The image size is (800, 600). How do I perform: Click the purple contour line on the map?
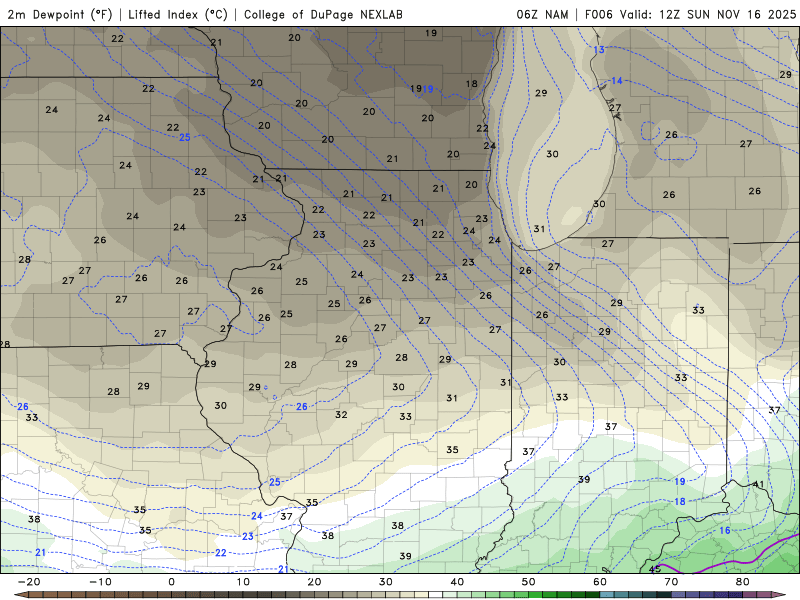coord(735,561)
